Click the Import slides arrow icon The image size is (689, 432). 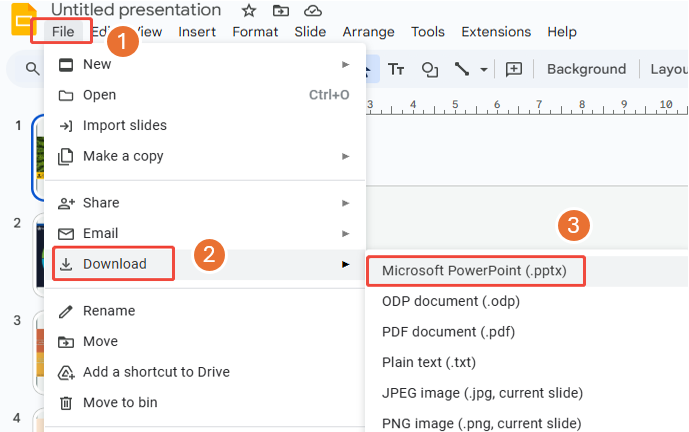tap(66, 126)
